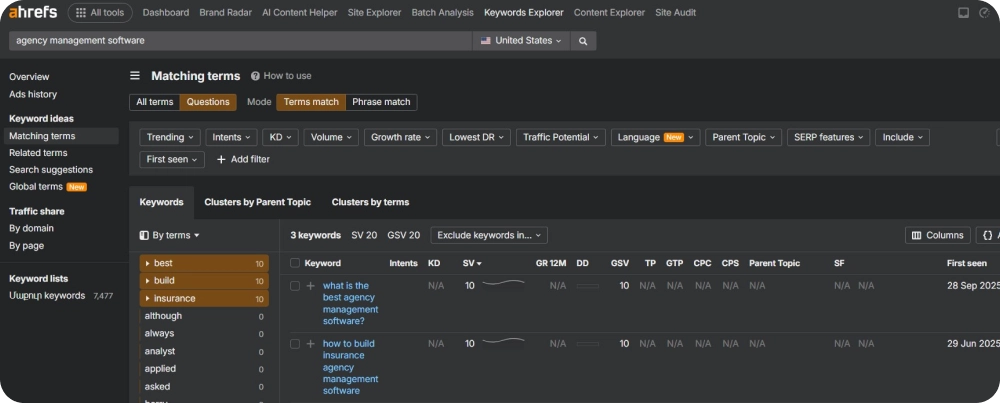The width and height of the screenshot is (1000, 403).
Task: Switch mode to Terms match
Action: pos(311,102)
